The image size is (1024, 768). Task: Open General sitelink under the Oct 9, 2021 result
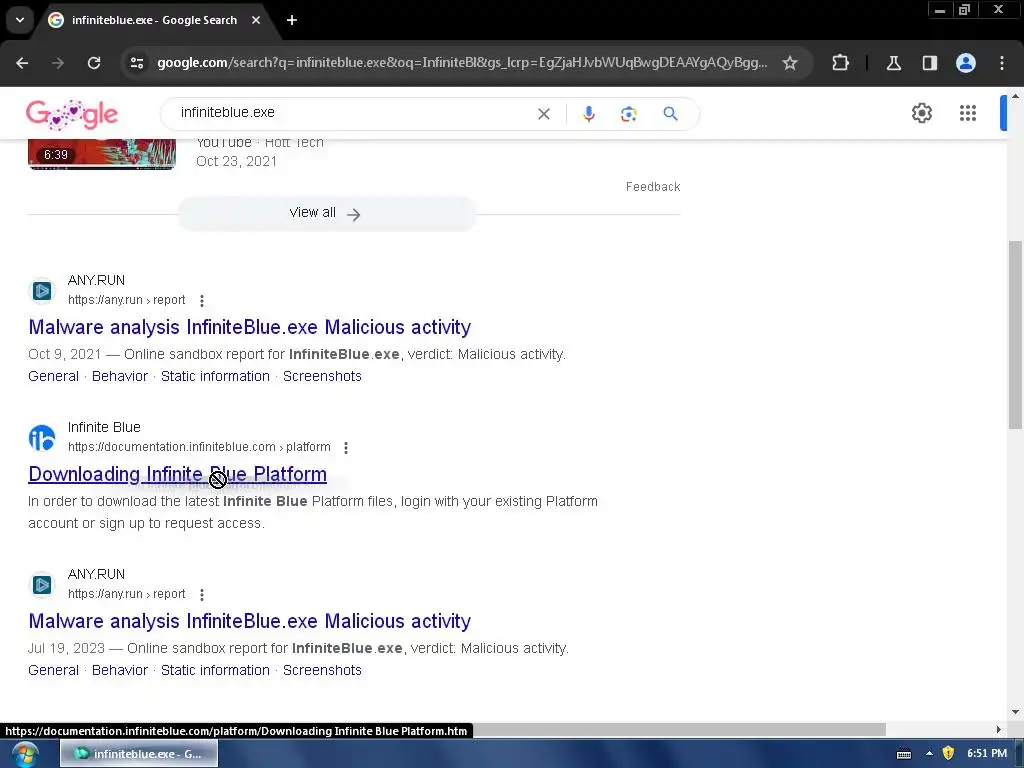[54, 376]
